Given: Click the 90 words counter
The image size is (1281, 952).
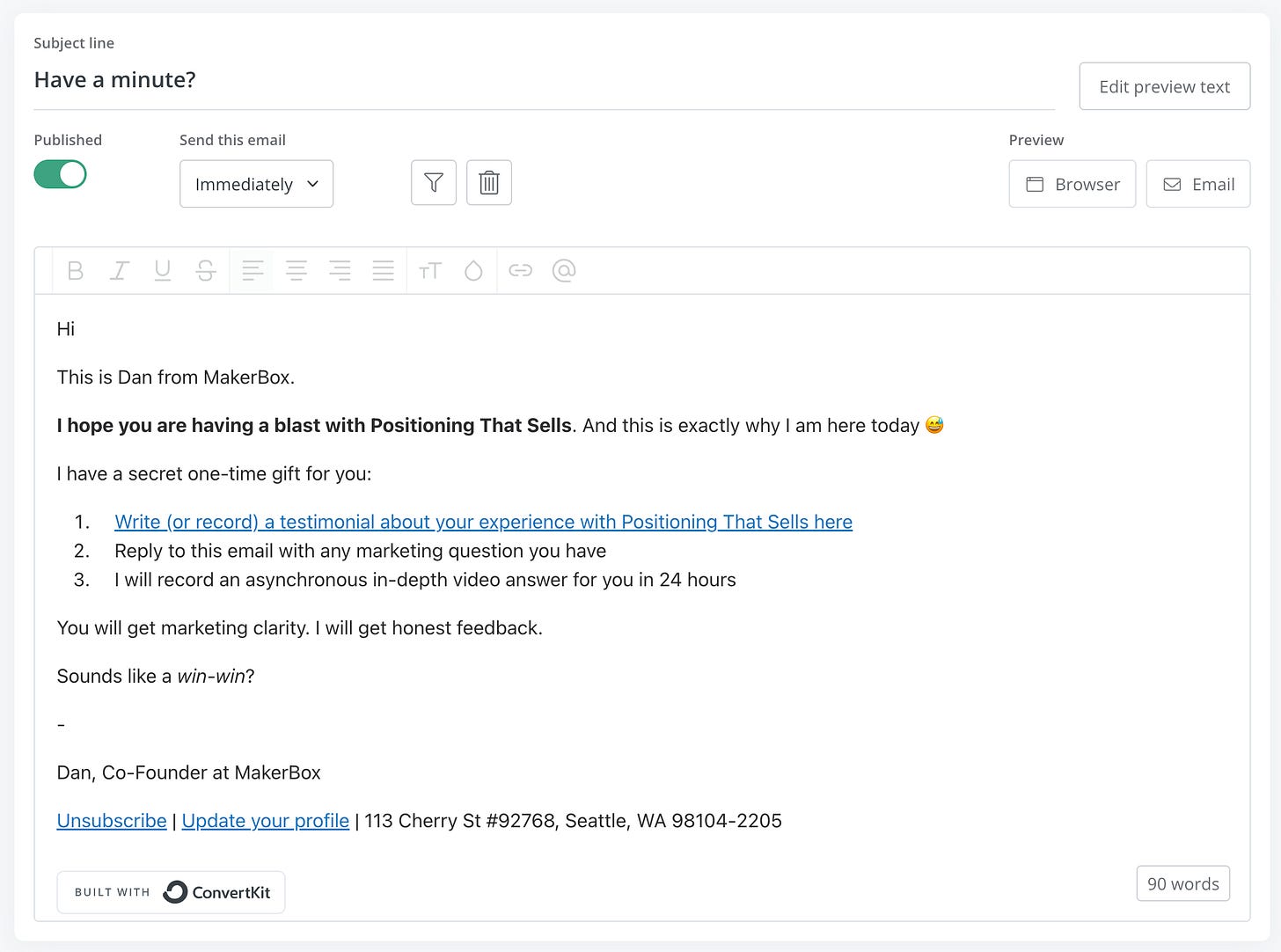Looking at the screenshot, I should pyautogui.click(x=1183, y=884).
